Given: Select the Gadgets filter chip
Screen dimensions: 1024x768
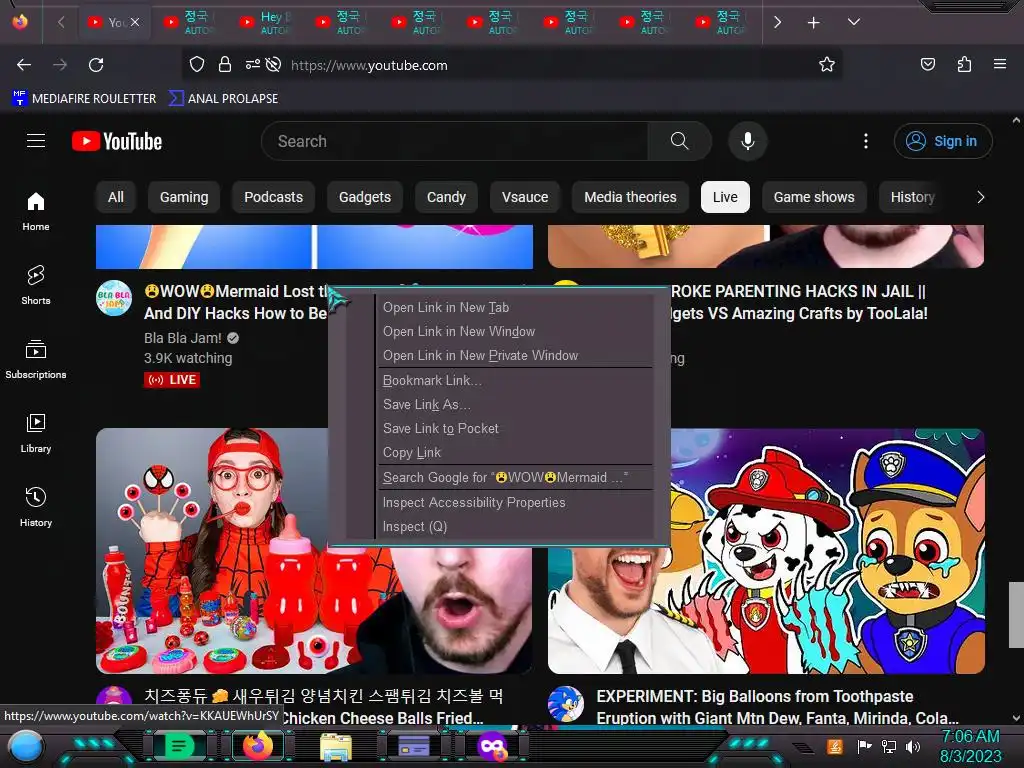Looking at the screenshot, I should [x=364, y=197].
